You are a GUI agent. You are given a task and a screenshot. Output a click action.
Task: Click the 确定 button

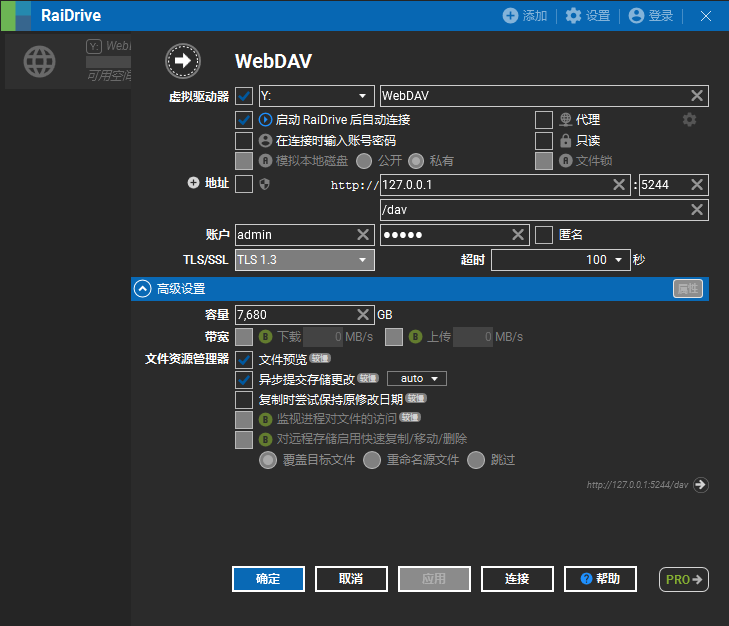268,579
